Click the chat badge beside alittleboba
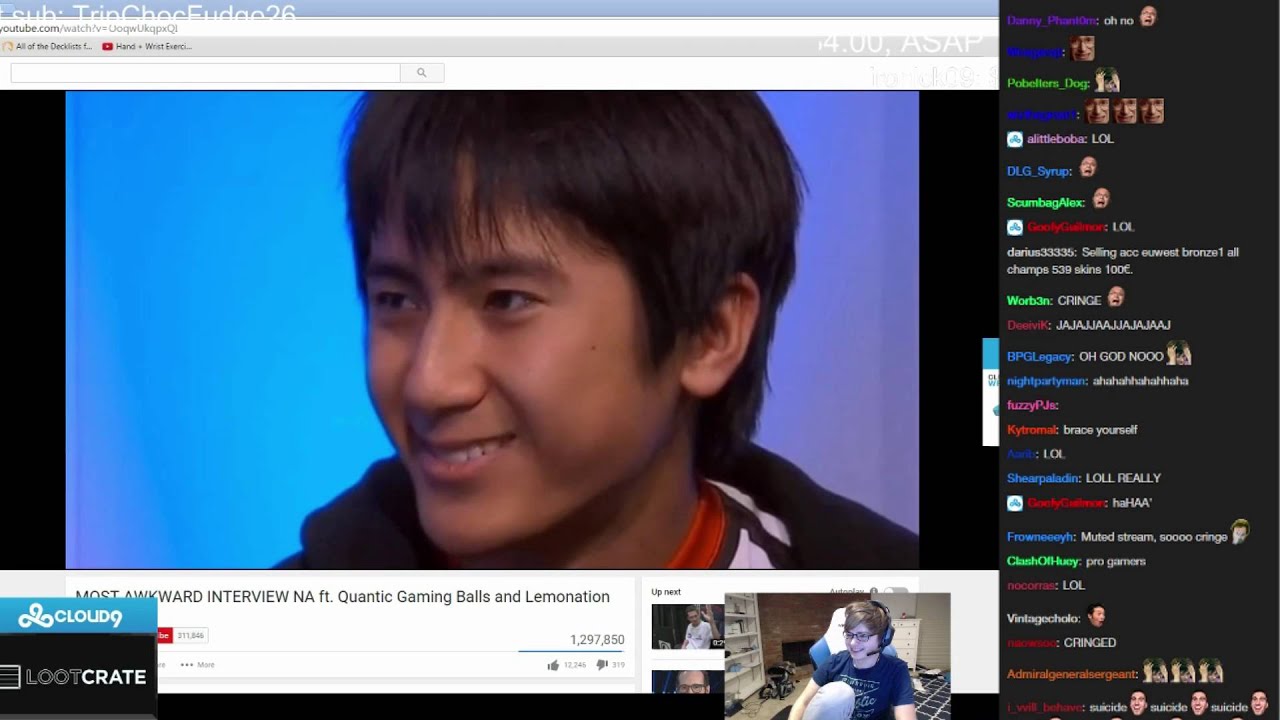 point(1014,139)
